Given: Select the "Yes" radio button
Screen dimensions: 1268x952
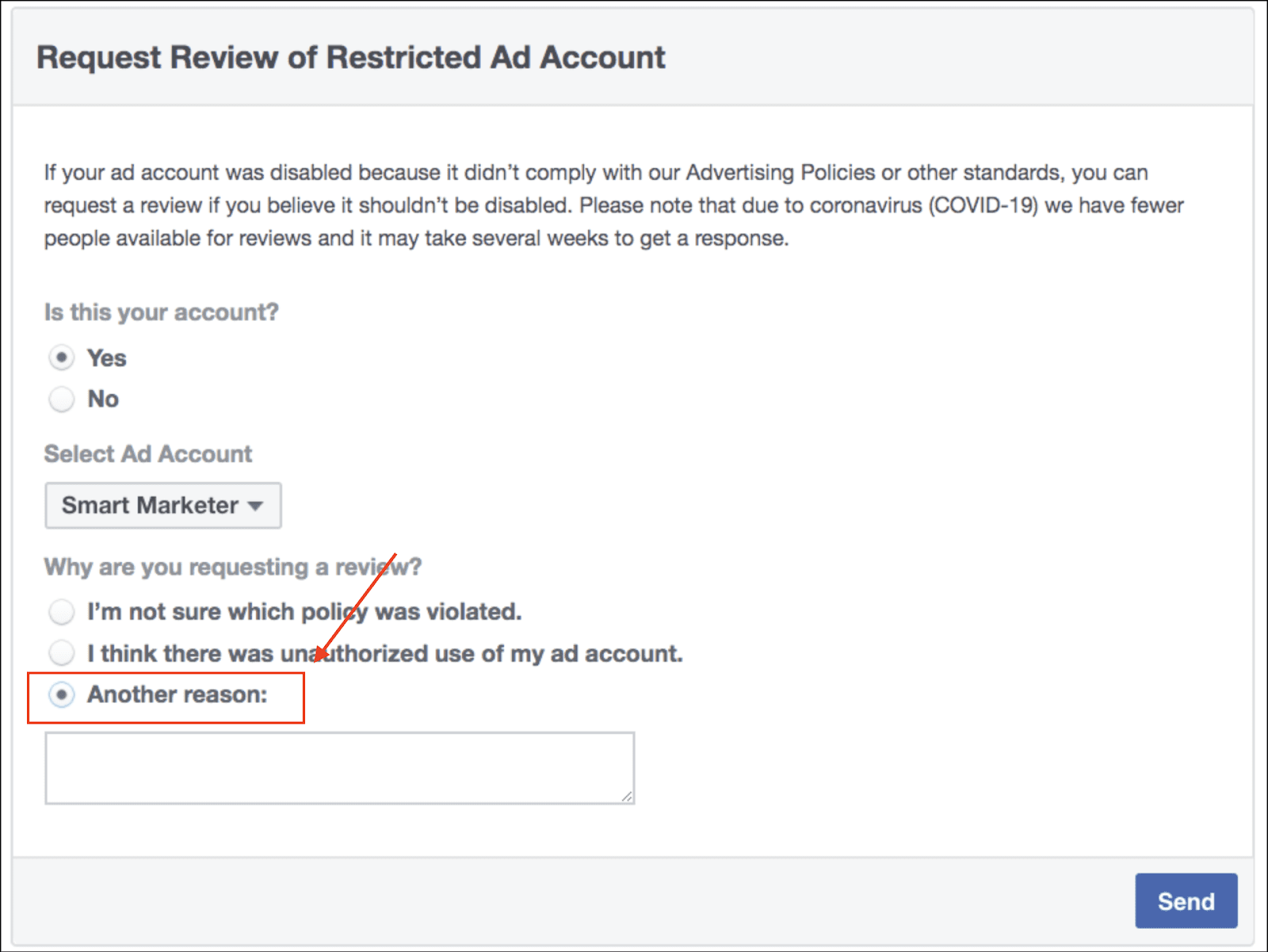Looking at the screenshot, I should pyautogui.click(x=61, y=357).
